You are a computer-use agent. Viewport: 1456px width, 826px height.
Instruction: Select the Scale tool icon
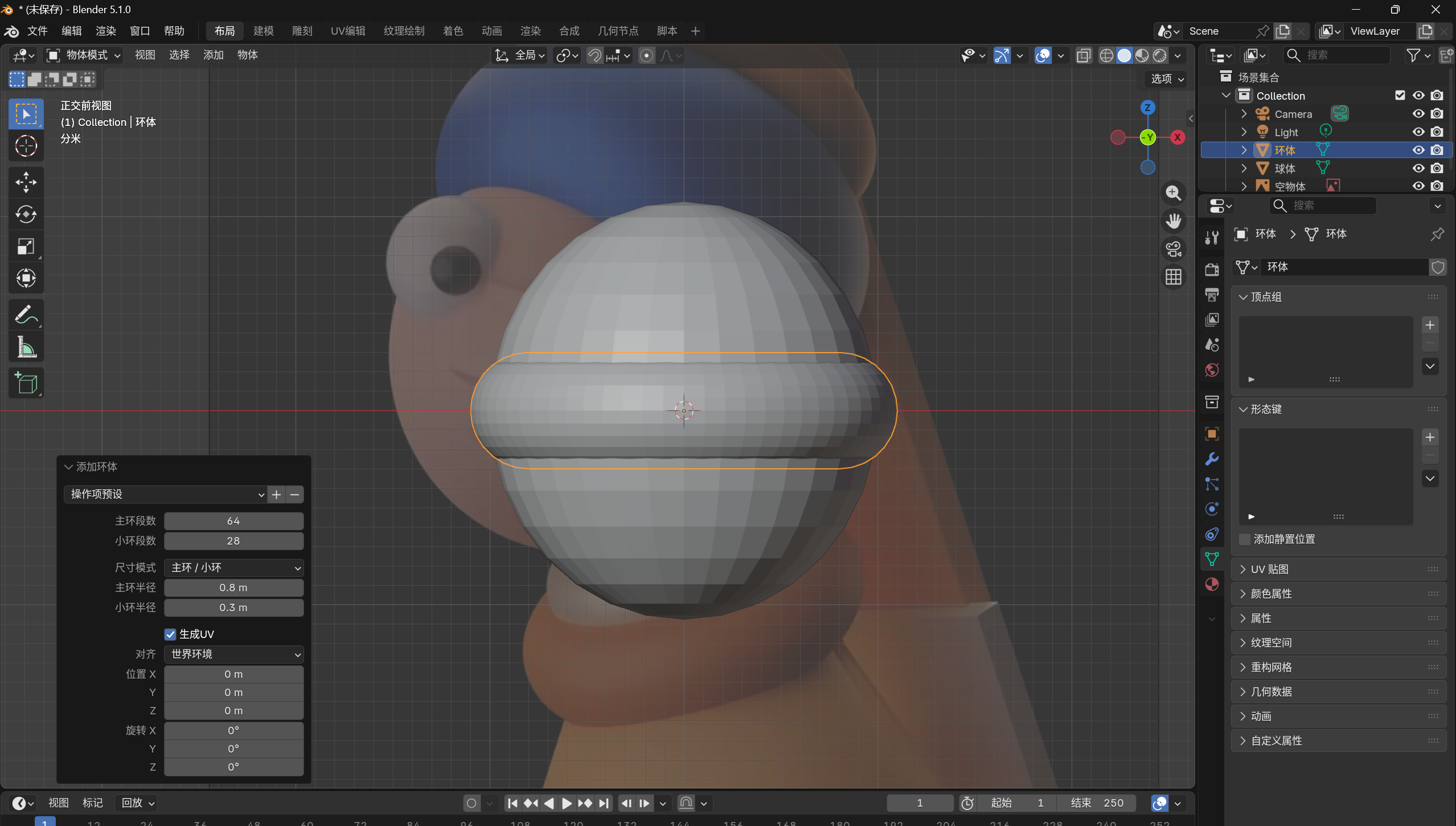coord(26,247)
